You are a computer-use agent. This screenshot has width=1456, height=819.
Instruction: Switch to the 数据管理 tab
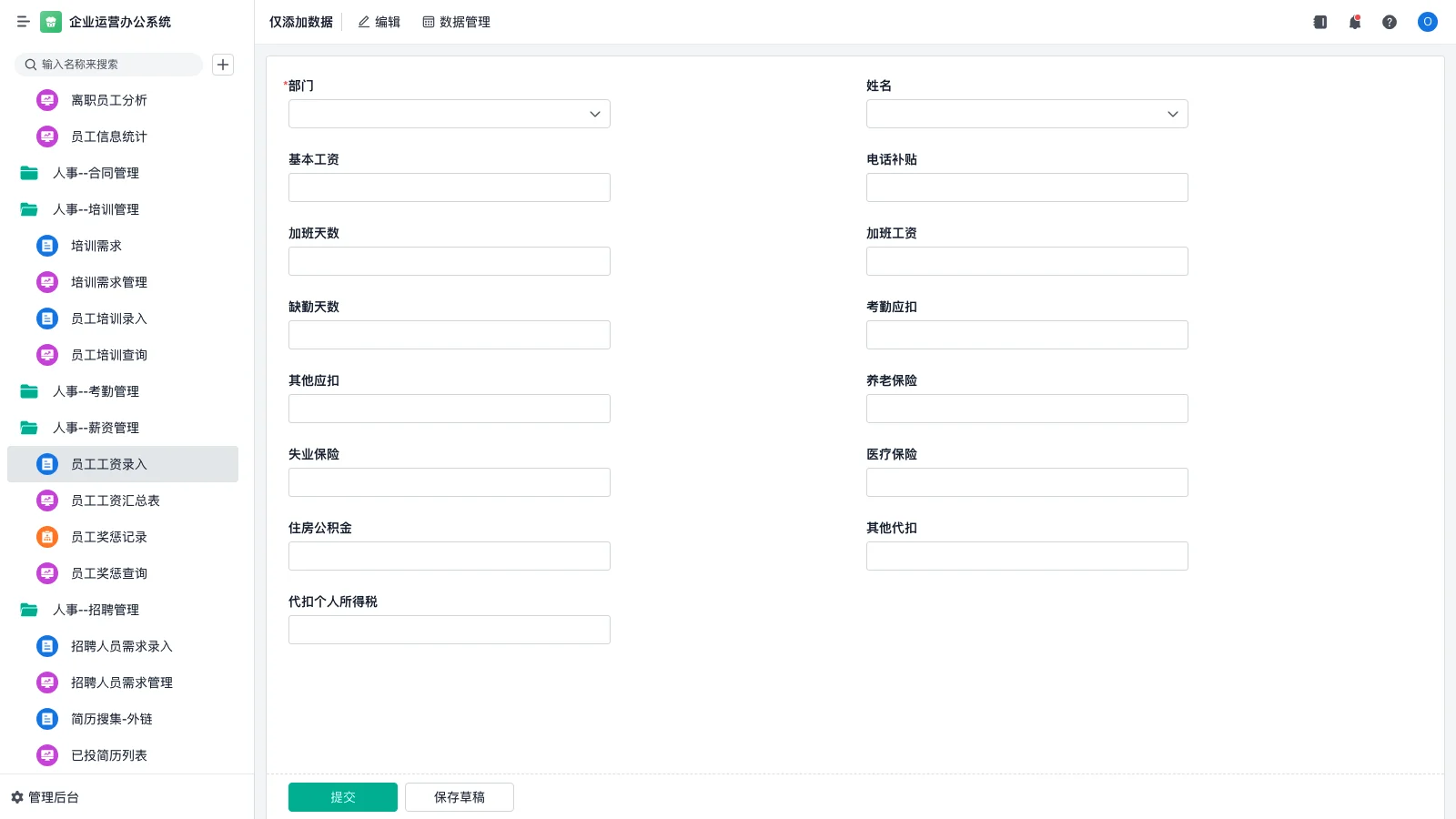tap(457, 22)
